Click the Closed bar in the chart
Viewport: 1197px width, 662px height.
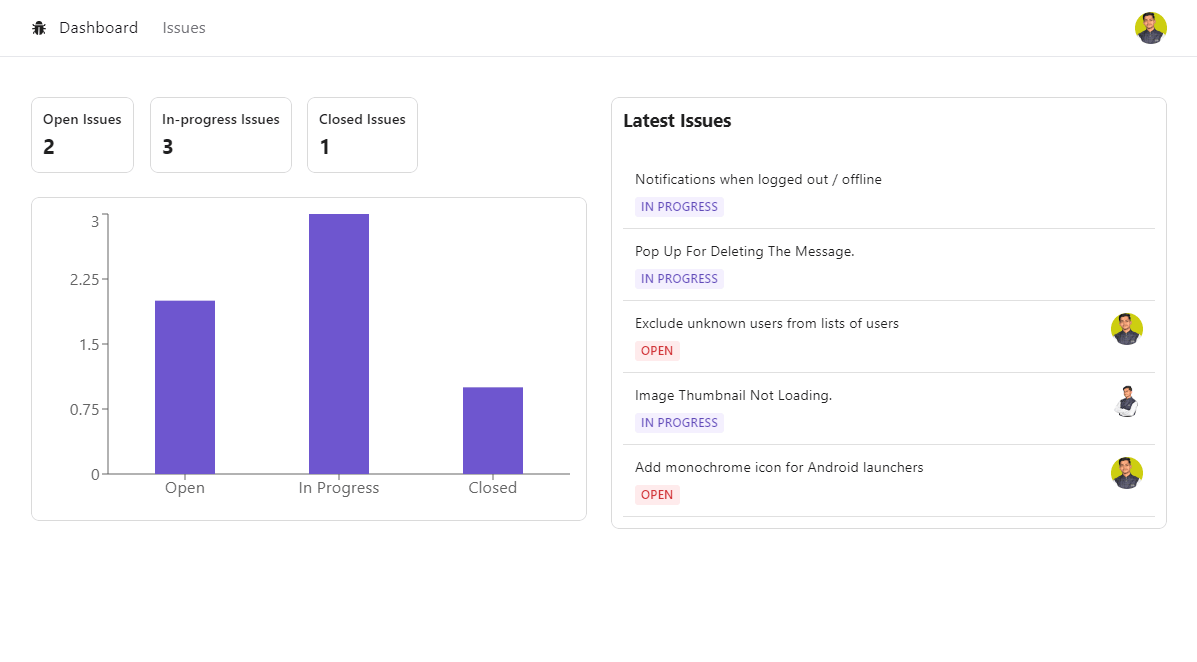click(x=493, y=430)
